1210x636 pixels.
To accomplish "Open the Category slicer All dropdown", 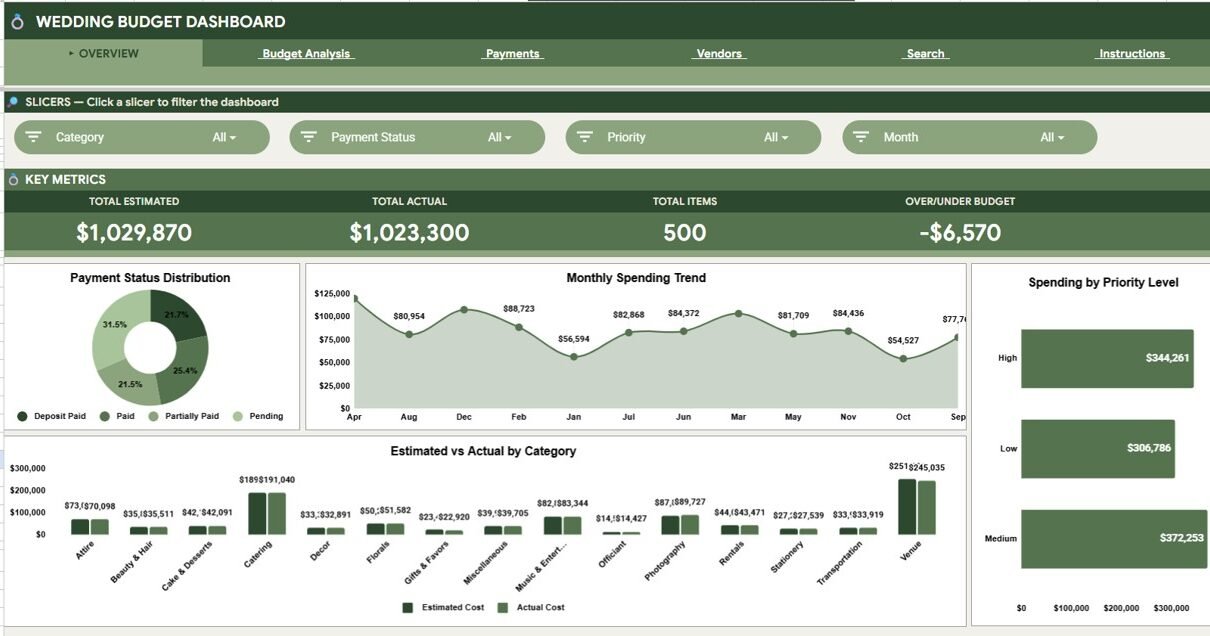I will 225,137.
